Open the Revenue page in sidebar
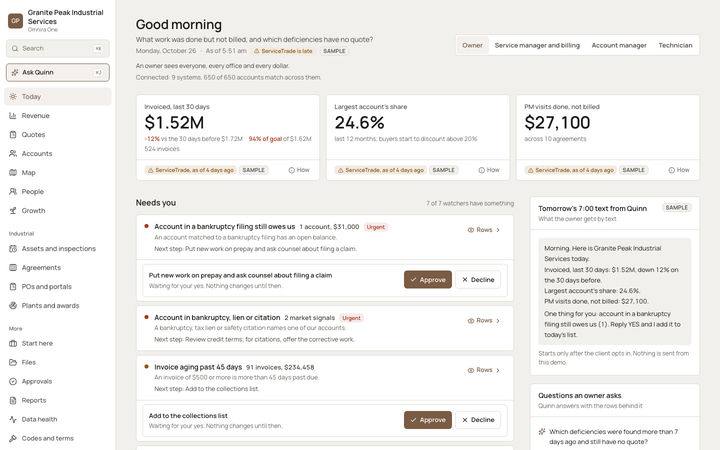Screen dimensions: 720x450 [x=58, y=116]
